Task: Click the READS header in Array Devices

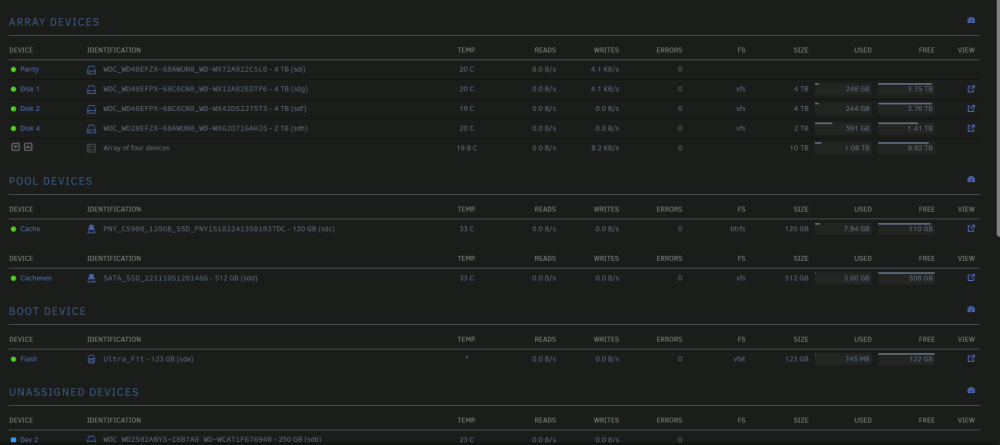Action: point(545,50)
